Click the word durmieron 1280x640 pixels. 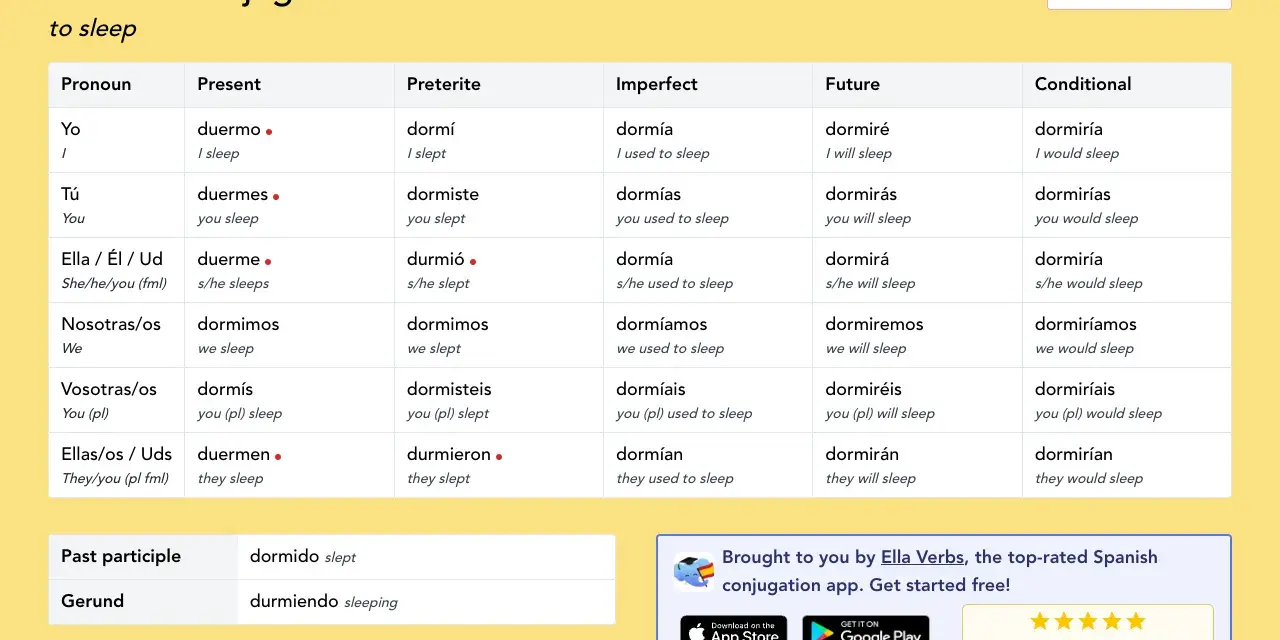pyautogui.click(x=449, y=454)
